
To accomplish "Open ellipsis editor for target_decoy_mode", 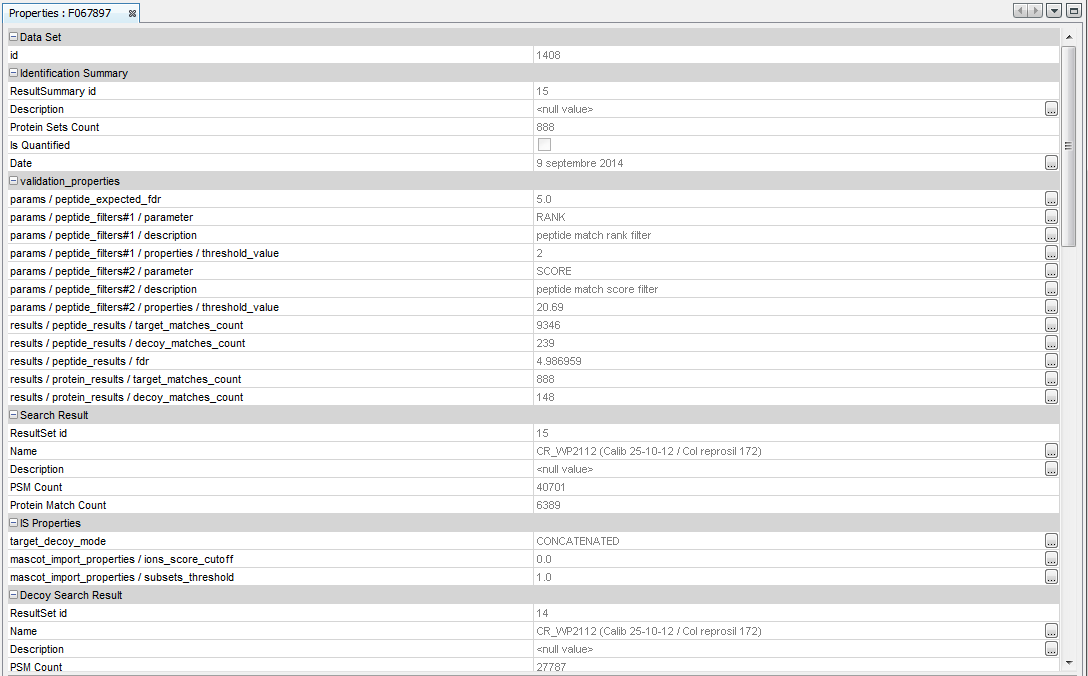I will 1051,541.
